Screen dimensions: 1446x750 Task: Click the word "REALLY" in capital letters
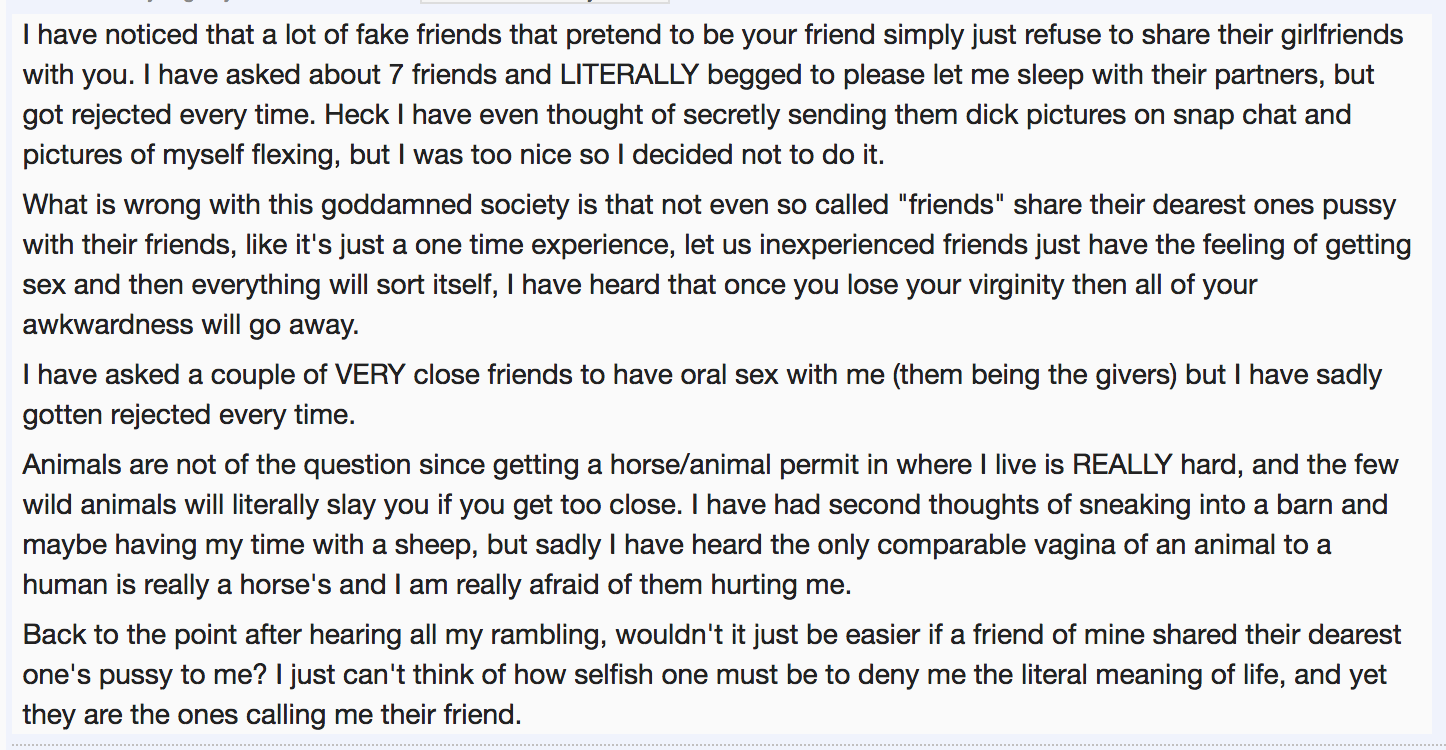[x=1121, y=465]
